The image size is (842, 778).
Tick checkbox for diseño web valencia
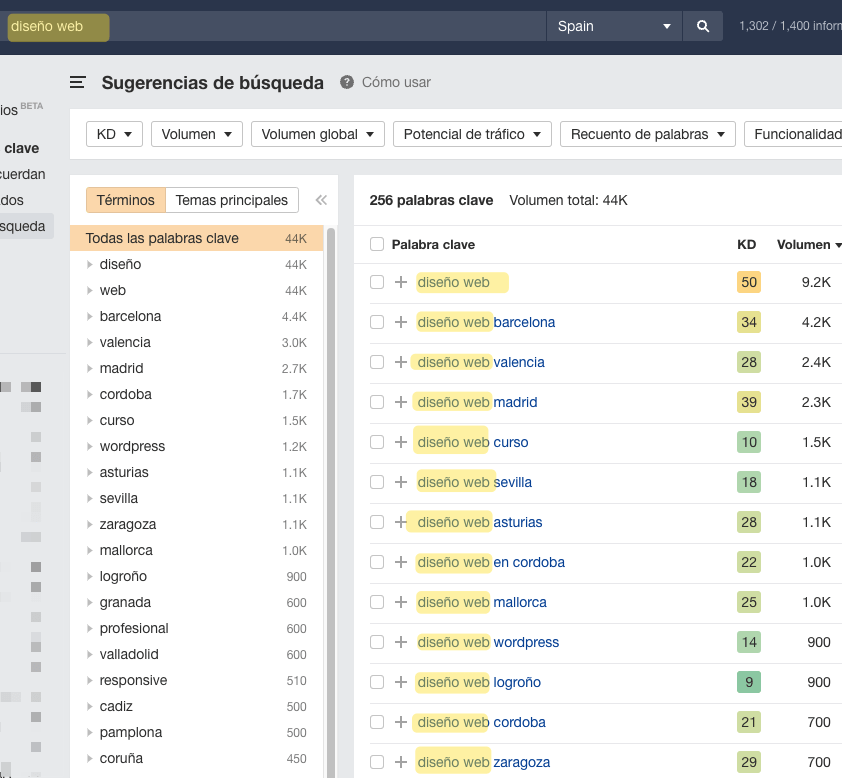377,362
